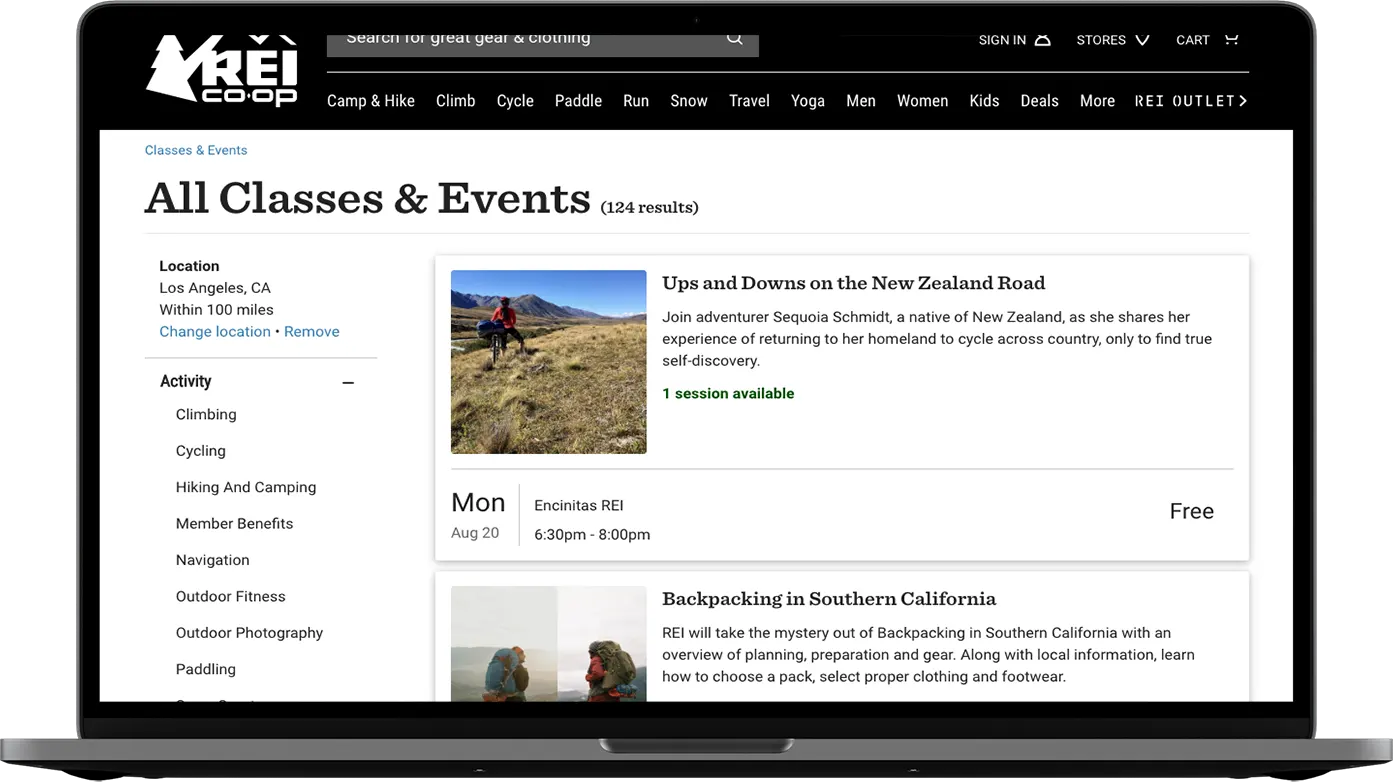Screen dimensions: 1393x782
Task: Collapse the Activity filter section
Action: pos(348,382)
